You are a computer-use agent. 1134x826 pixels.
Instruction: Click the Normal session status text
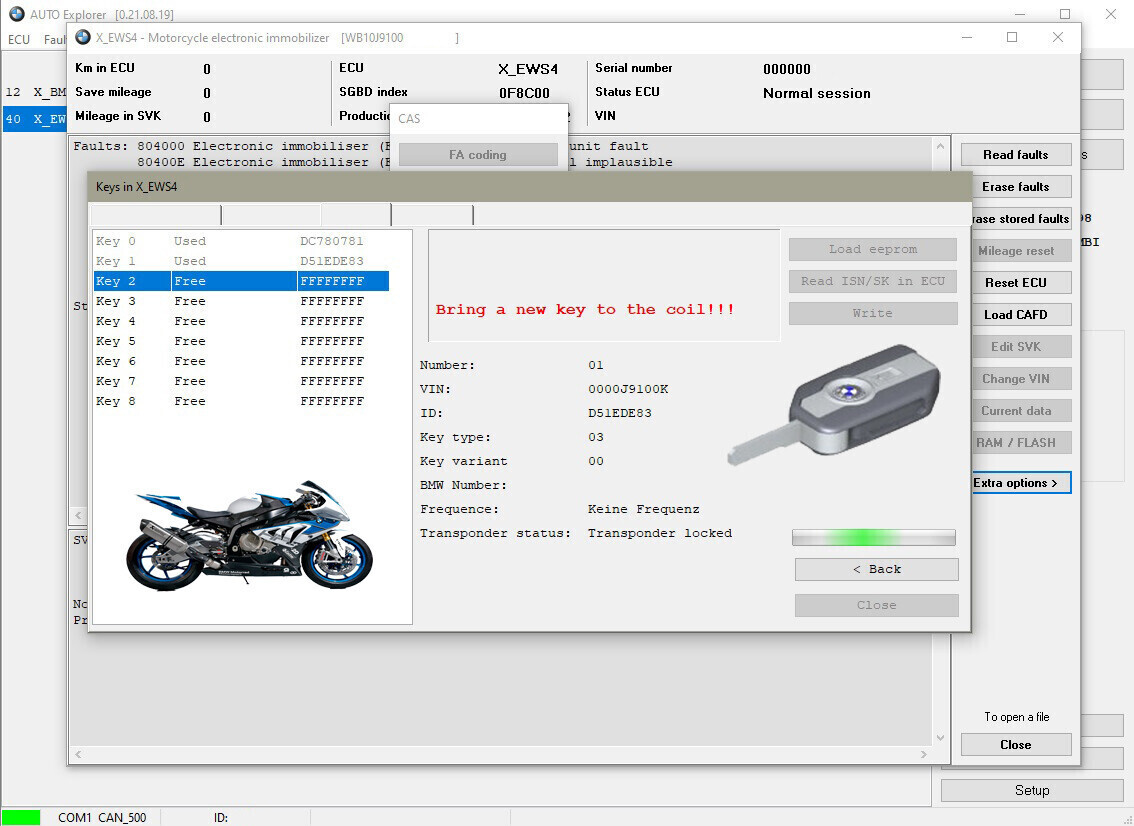tap(817, 93)
